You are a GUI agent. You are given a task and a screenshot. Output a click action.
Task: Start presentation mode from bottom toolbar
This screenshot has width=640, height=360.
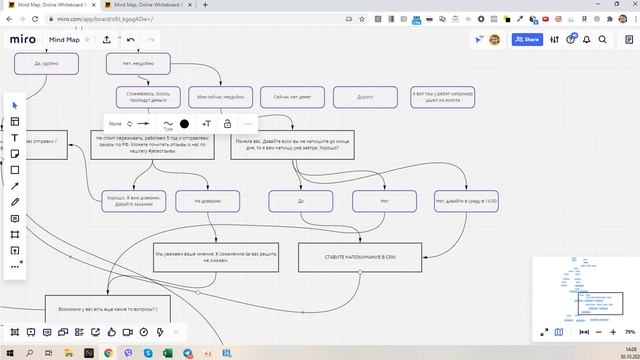pyautogui.click(x=31, y=332)
